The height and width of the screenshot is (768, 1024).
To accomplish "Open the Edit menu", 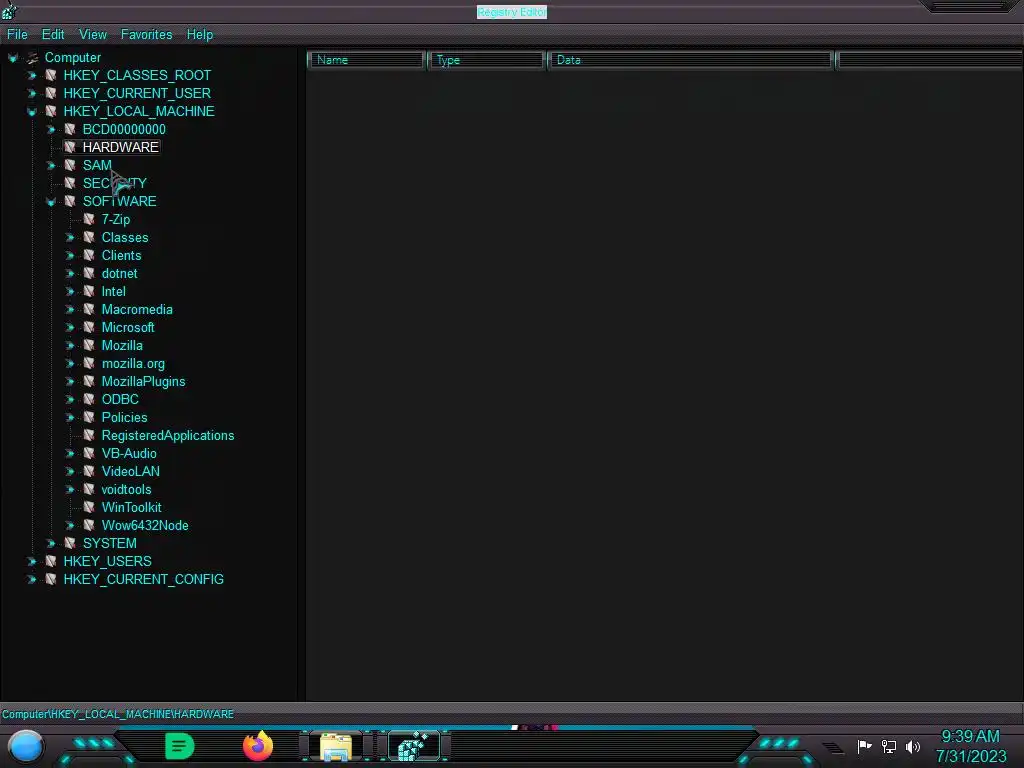I will [x=53, y=35].
